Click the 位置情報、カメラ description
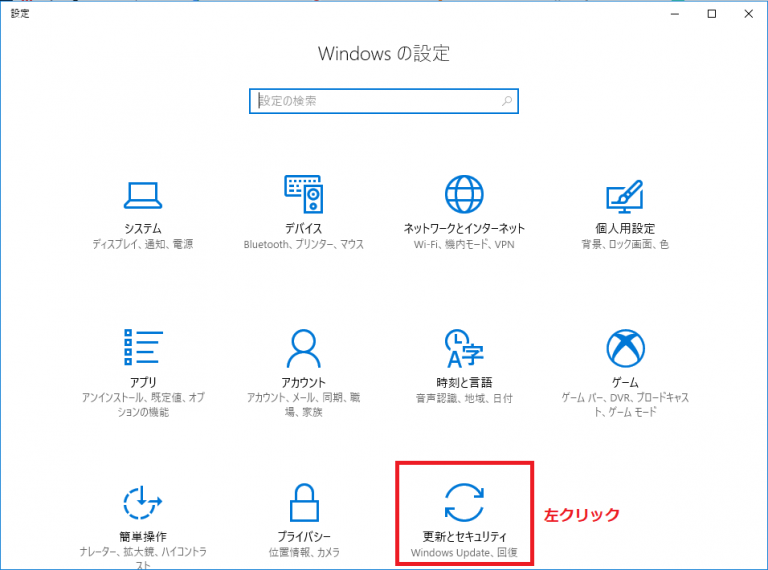This screenshot has width=768, height=570. (x=304, y=552)
